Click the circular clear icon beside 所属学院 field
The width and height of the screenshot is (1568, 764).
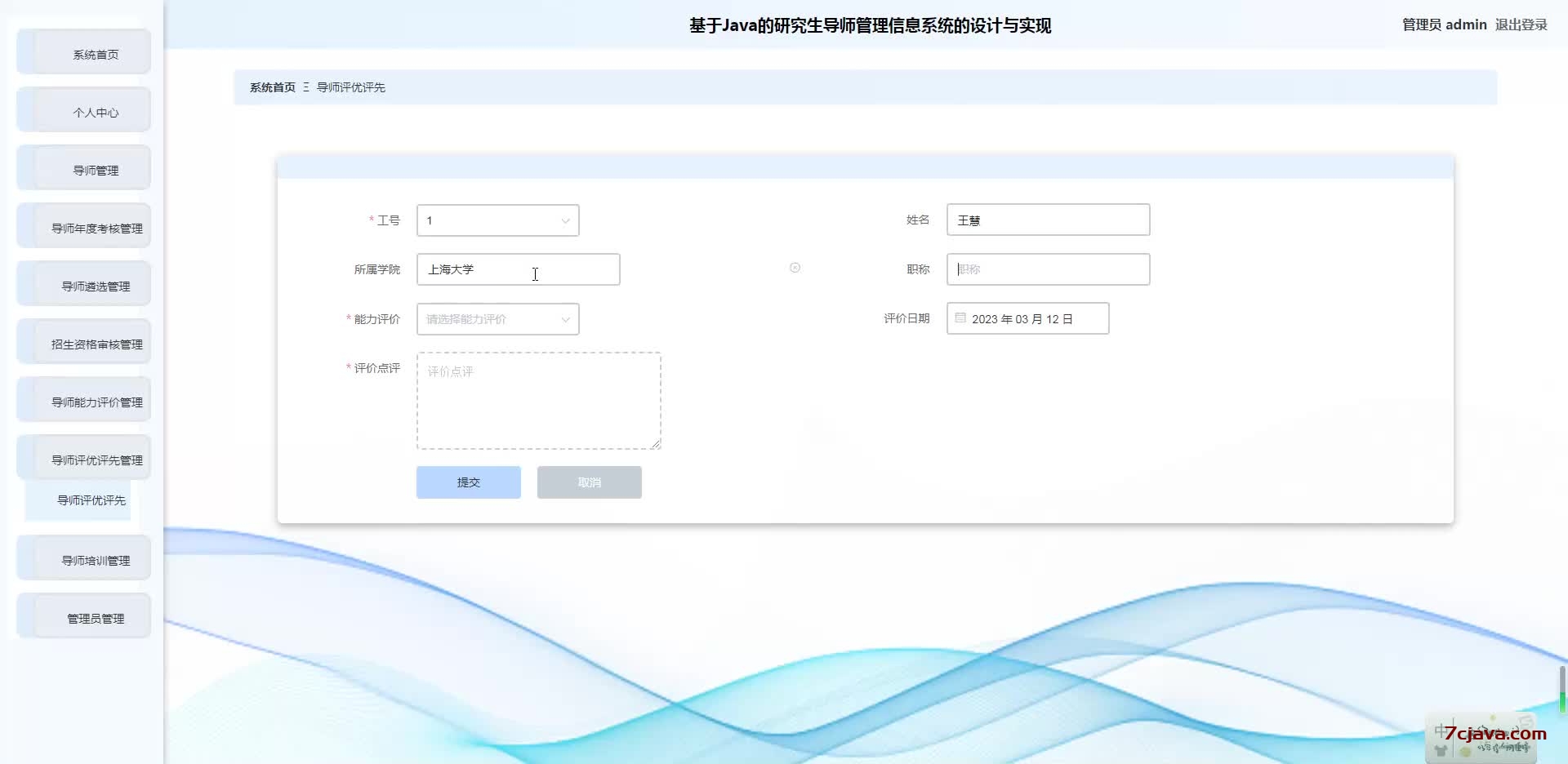click(795, 268)
